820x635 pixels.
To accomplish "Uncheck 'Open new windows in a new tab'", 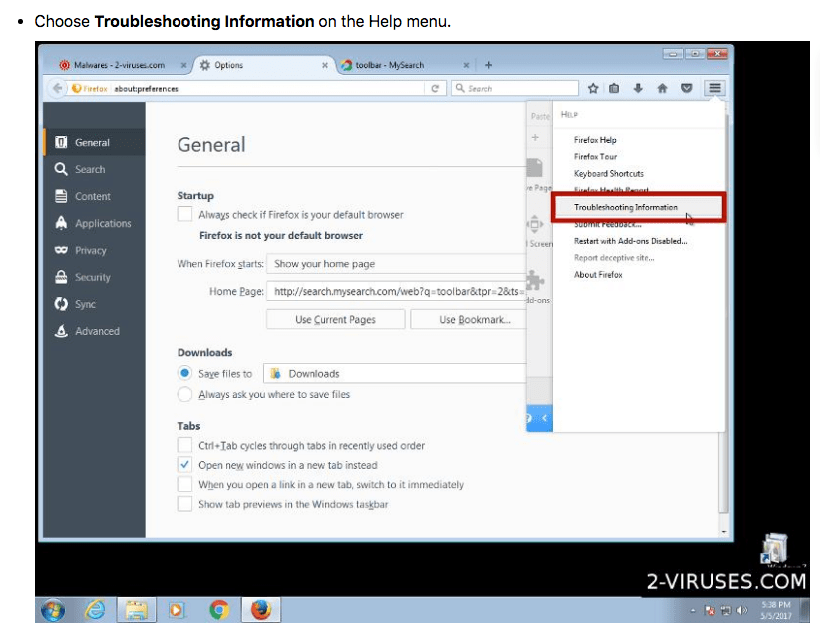I will (185, 464).
